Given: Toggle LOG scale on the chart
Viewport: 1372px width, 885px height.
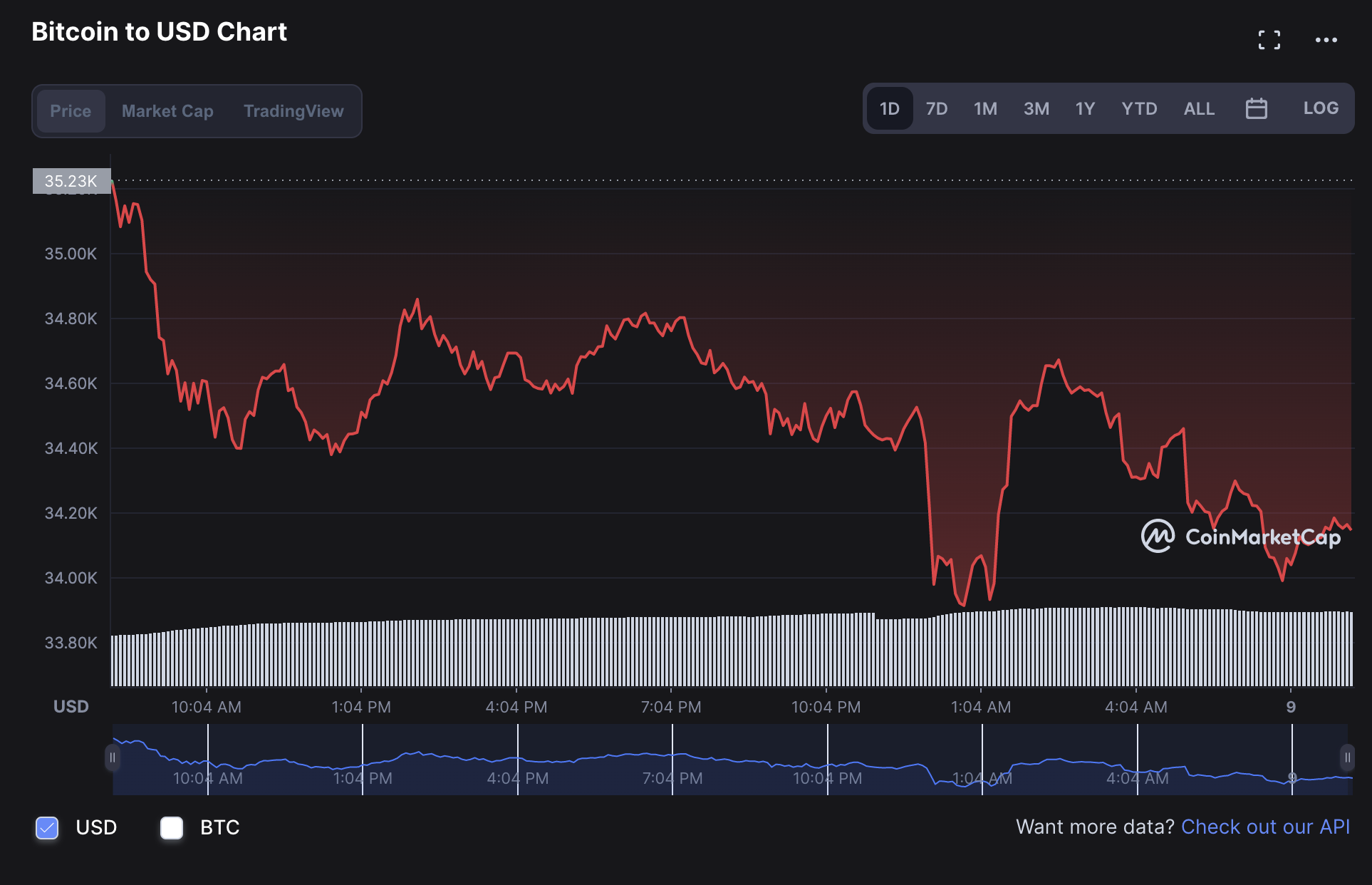Looking at the screenshot, I should tap(1320, 108).
